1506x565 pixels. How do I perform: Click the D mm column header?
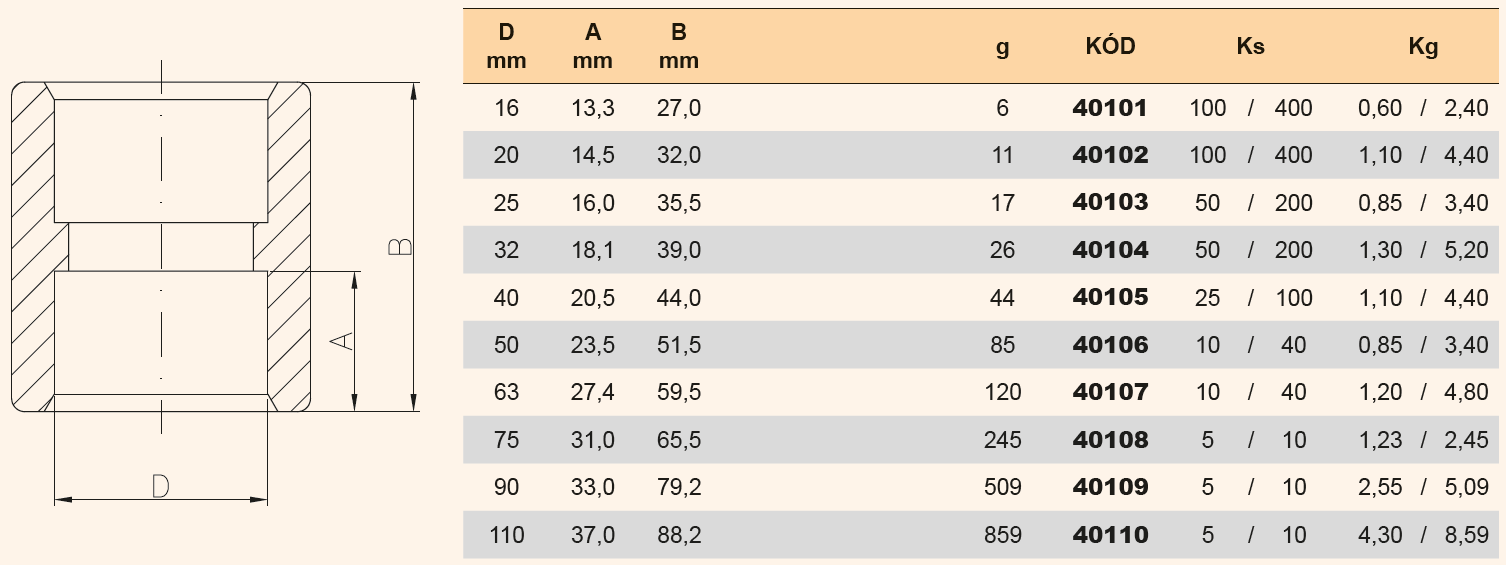506,46
